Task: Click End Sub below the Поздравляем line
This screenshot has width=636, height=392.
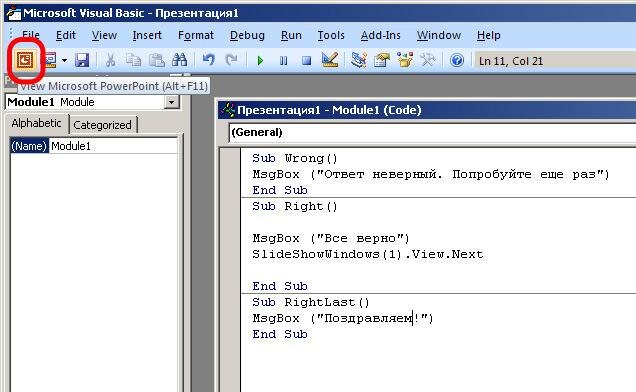Action: 280,334
